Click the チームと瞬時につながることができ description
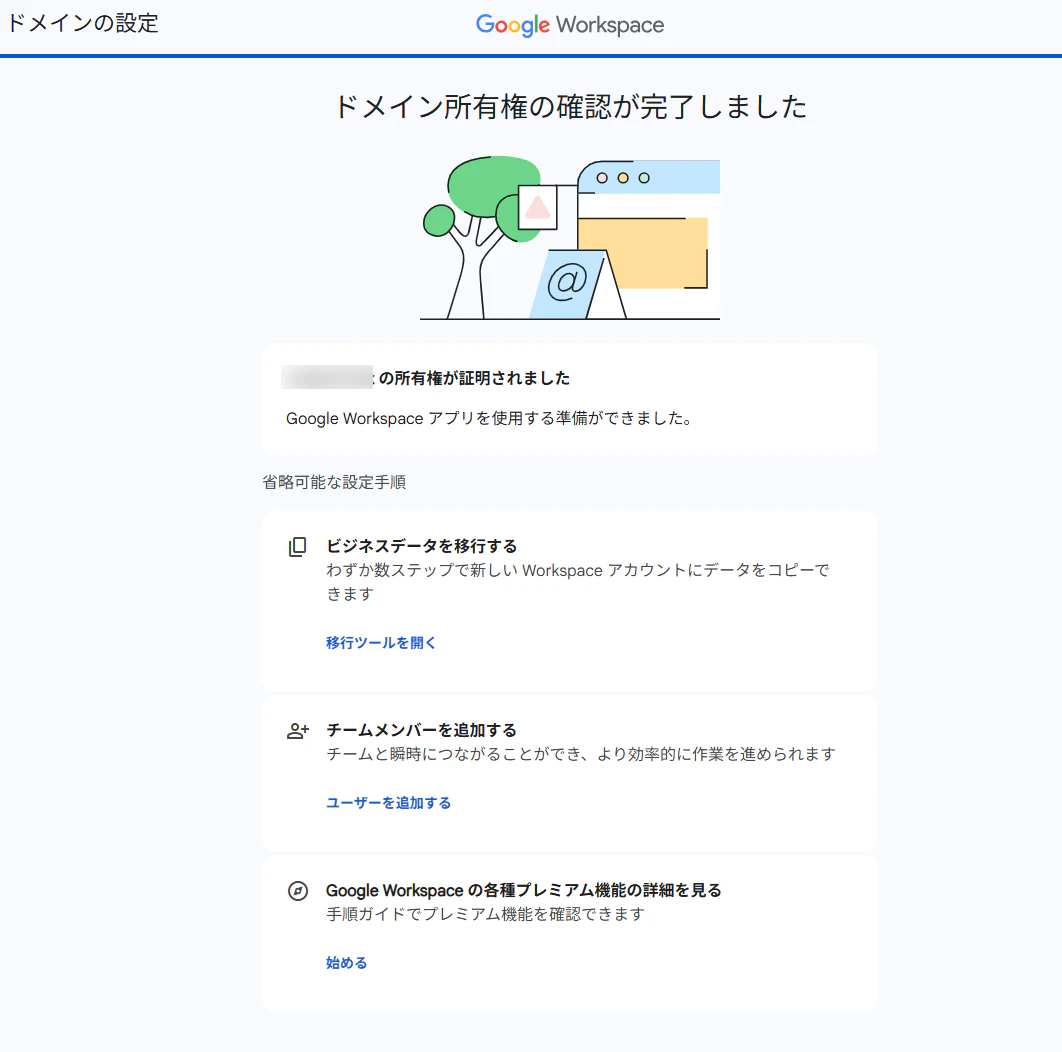This screenshot has width=1062, height=1052. pyautogui.click(x=581, y=755)
